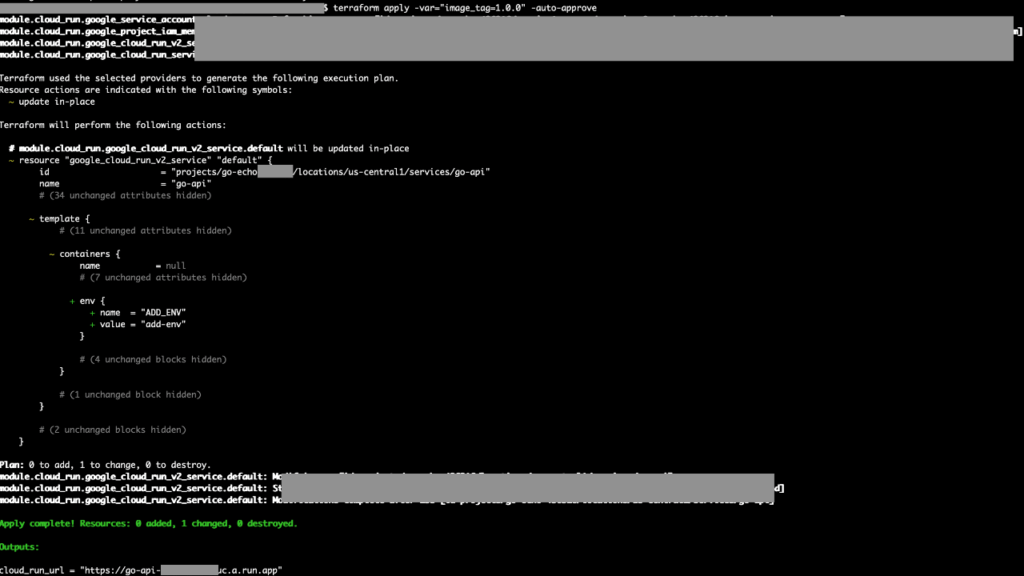Click "Terraform will perform the following actions" line
This screenshot has height=576, width=1024.
113,125
